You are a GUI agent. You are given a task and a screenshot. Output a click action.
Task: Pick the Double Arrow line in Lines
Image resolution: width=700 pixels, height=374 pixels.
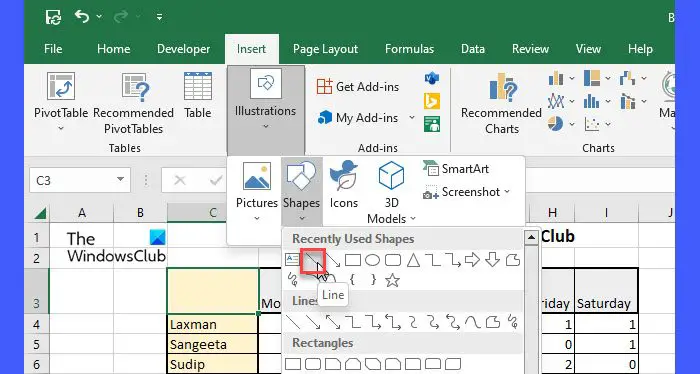333,322
